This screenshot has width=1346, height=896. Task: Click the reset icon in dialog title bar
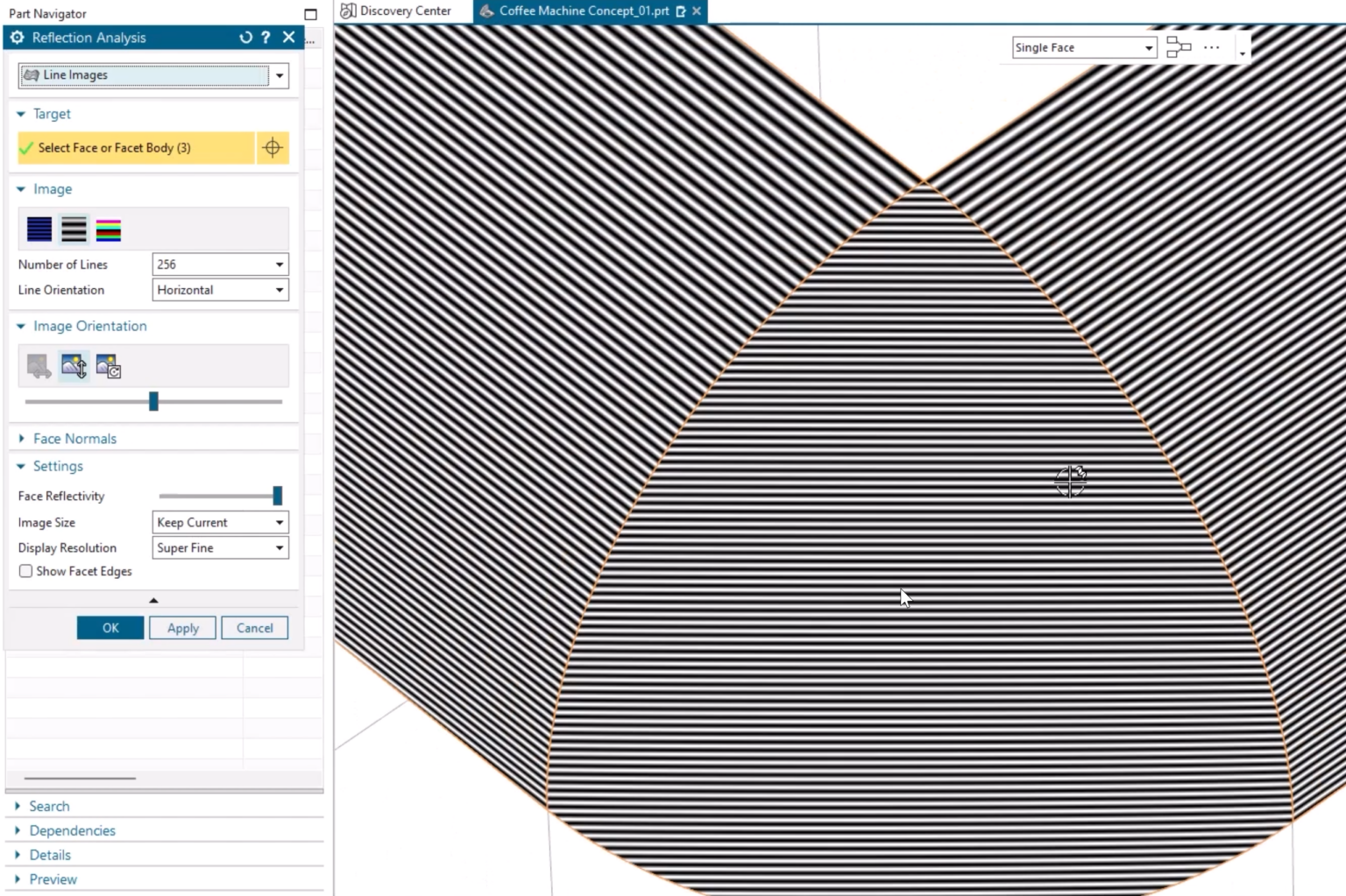coord(244,37)
